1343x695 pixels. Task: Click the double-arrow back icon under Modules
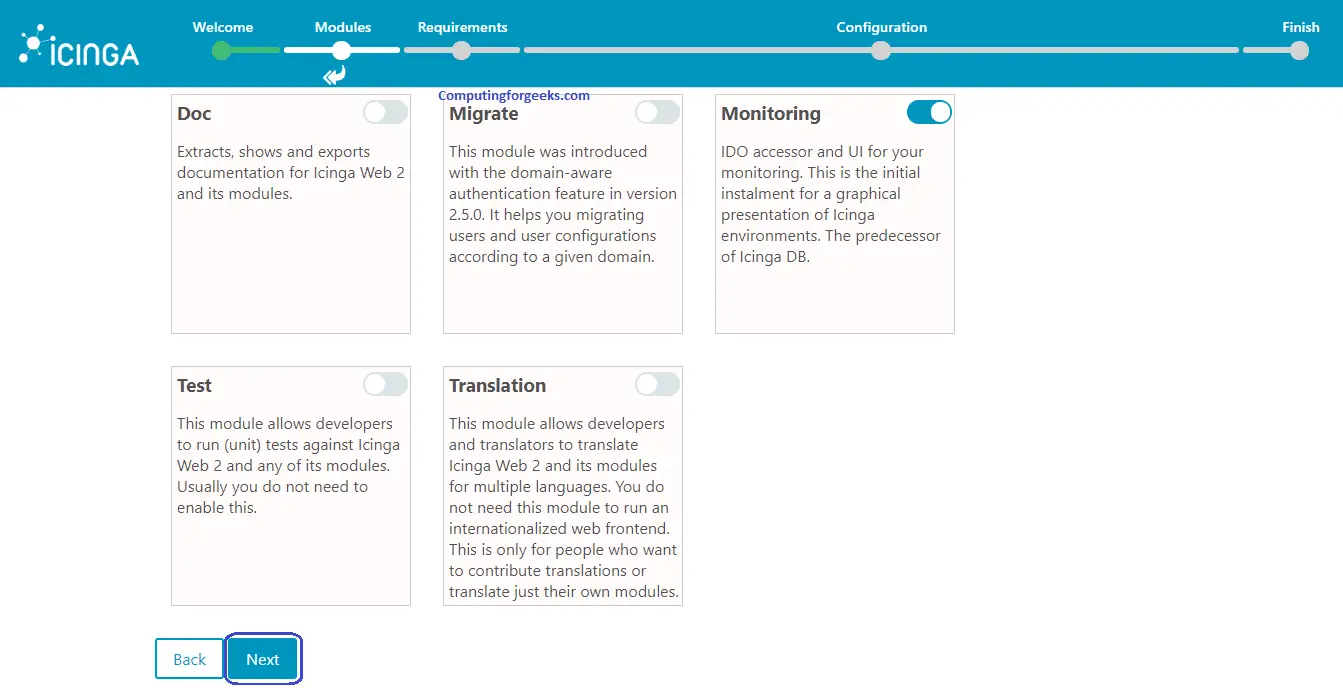point(334,76)
